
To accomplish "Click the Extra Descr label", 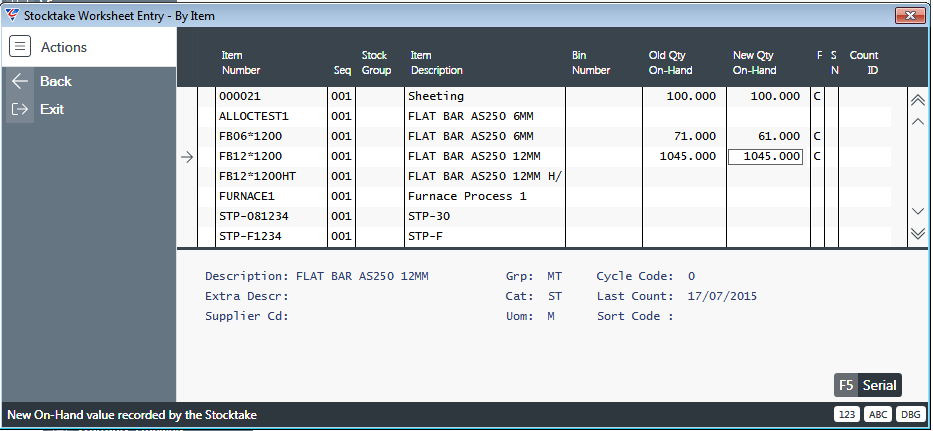I will click(247, 296).
